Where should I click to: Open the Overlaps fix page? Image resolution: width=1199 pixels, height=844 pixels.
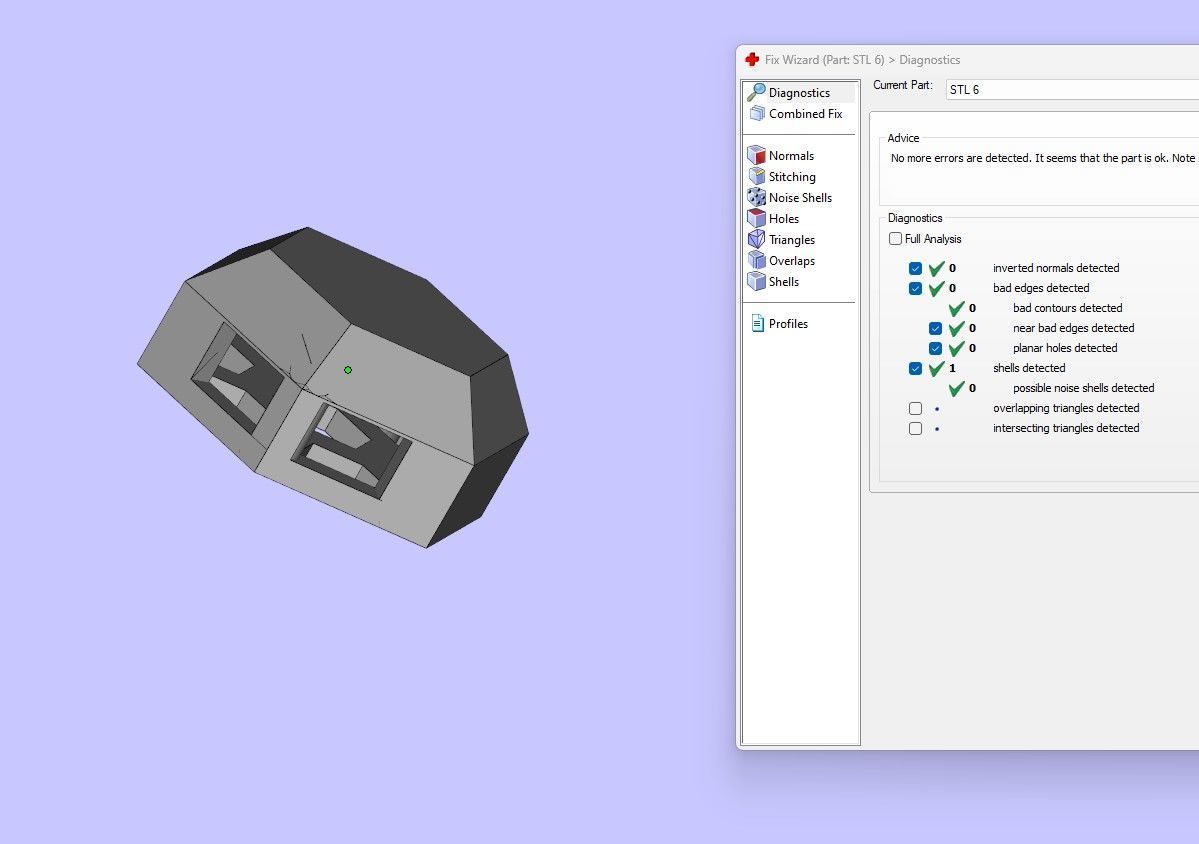(x=791, y=261)
